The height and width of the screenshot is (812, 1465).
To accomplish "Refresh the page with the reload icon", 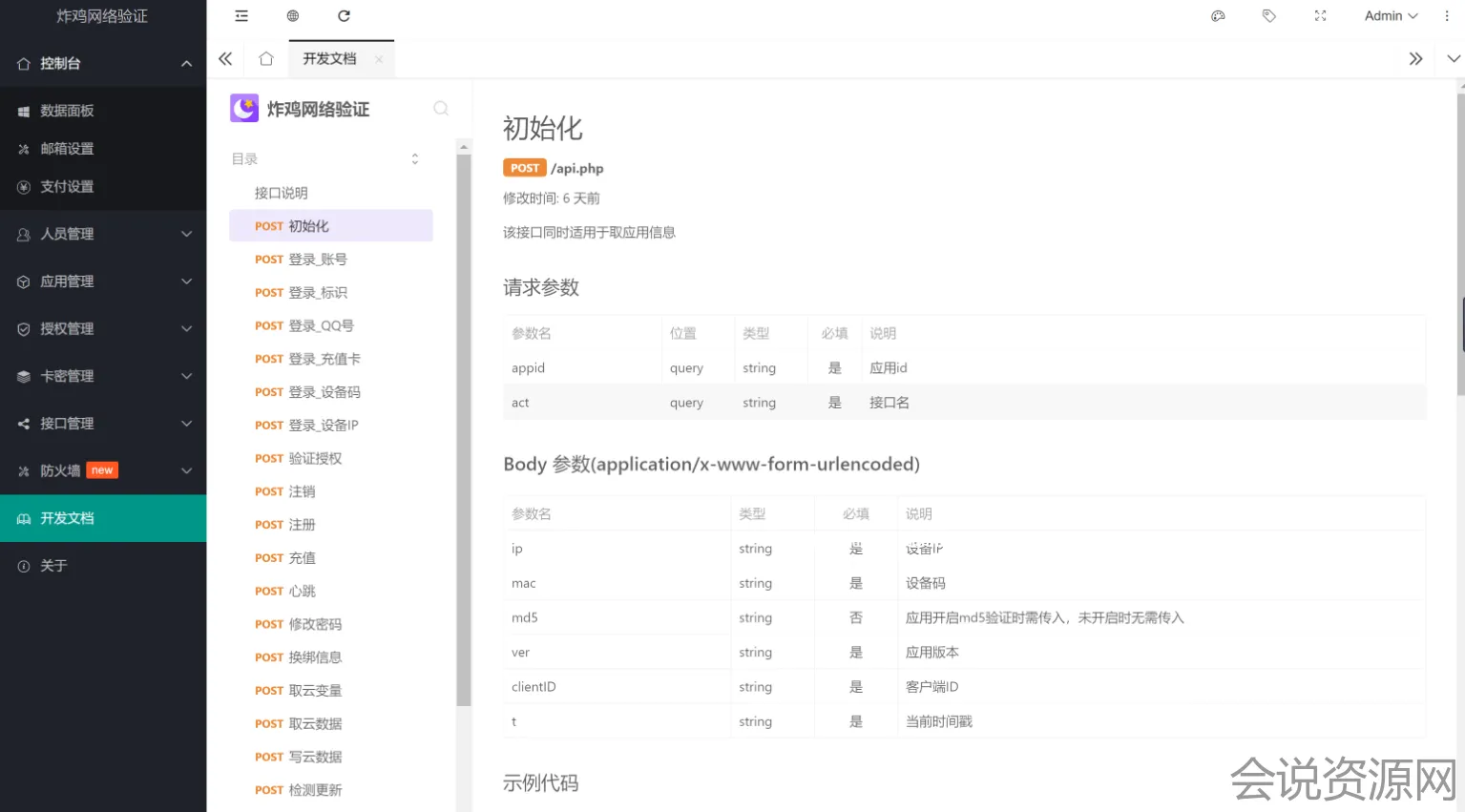I will [x=345, y=16].
